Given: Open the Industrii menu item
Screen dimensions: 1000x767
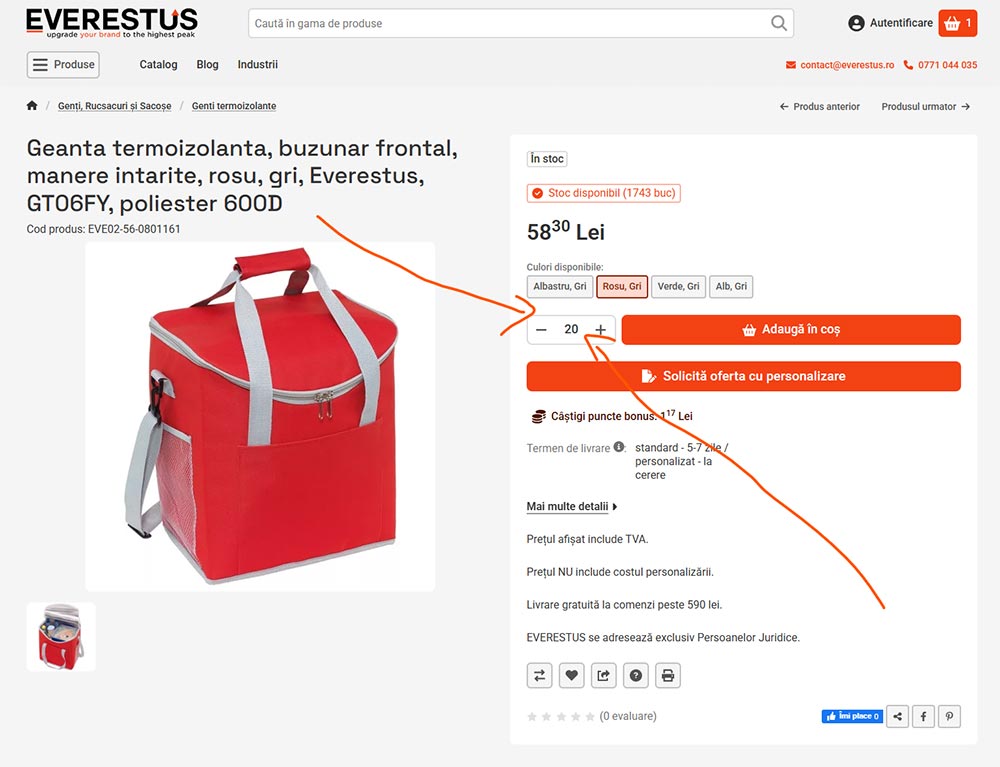Looking at the screenshot, I should coord(258,64).
